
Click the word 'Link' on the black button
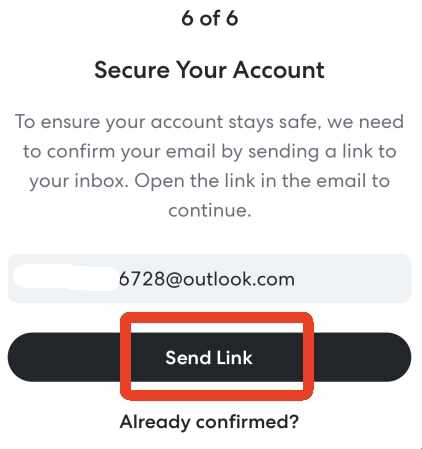pos(234,358)
